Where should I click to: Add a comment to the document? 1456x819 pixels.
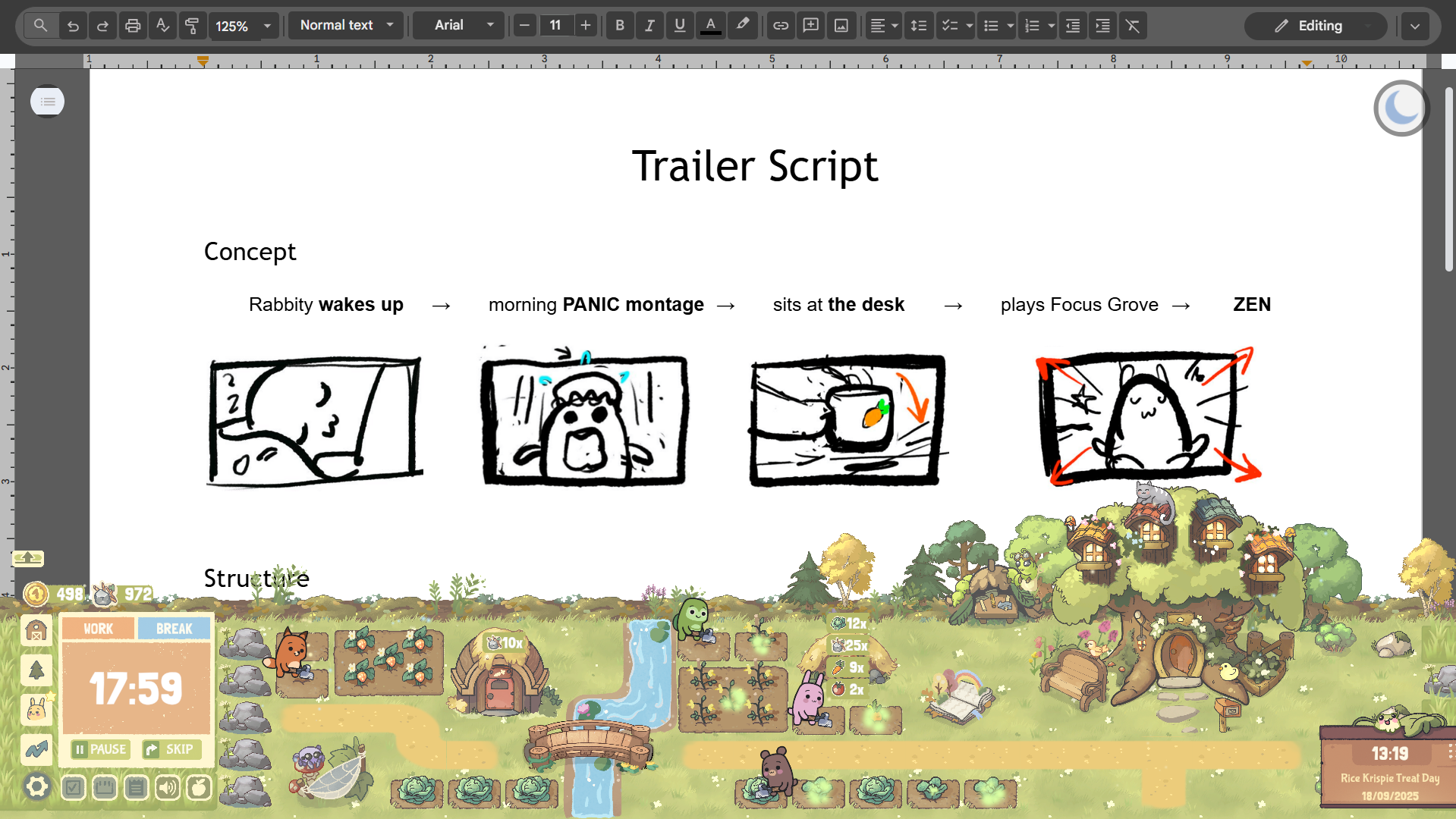tap(811, 26)
